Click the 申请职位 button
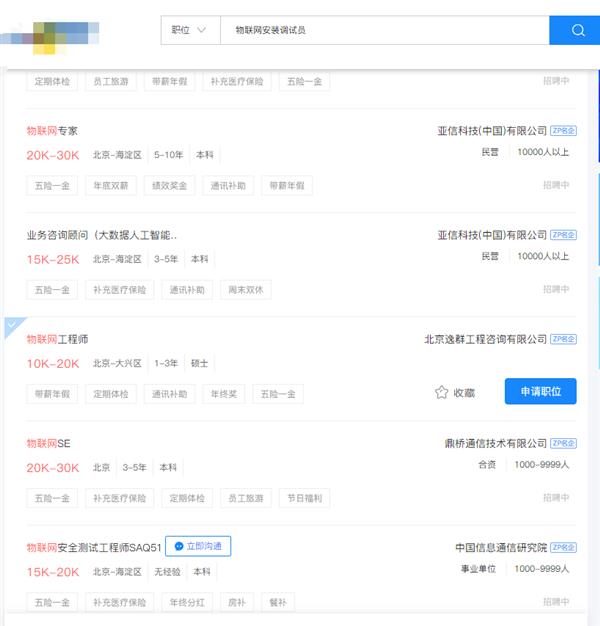Screen dimensions: 600x626 [541, 391]
